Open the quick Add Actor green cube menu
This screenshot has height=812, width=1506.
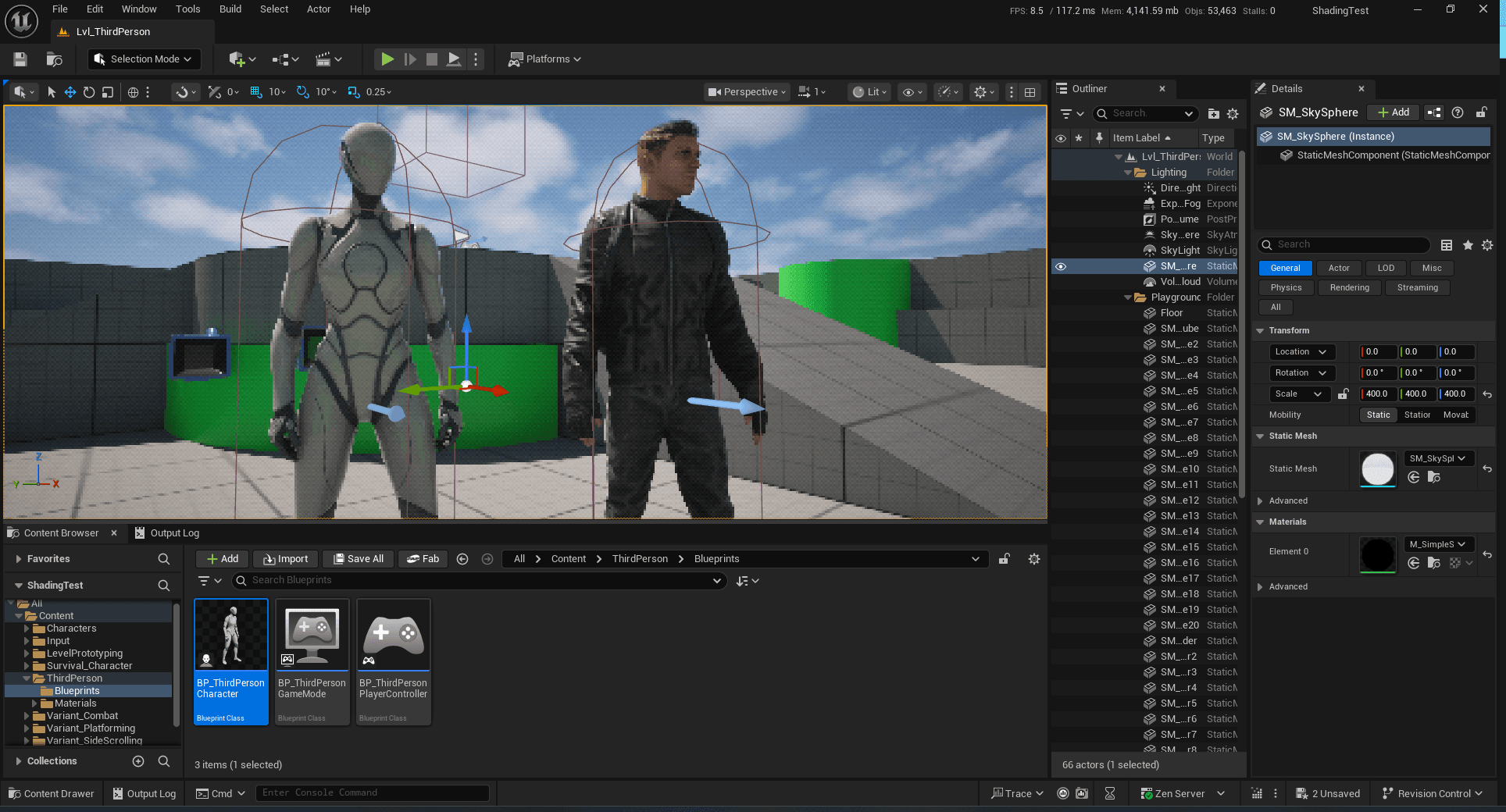tap(237, 59)
